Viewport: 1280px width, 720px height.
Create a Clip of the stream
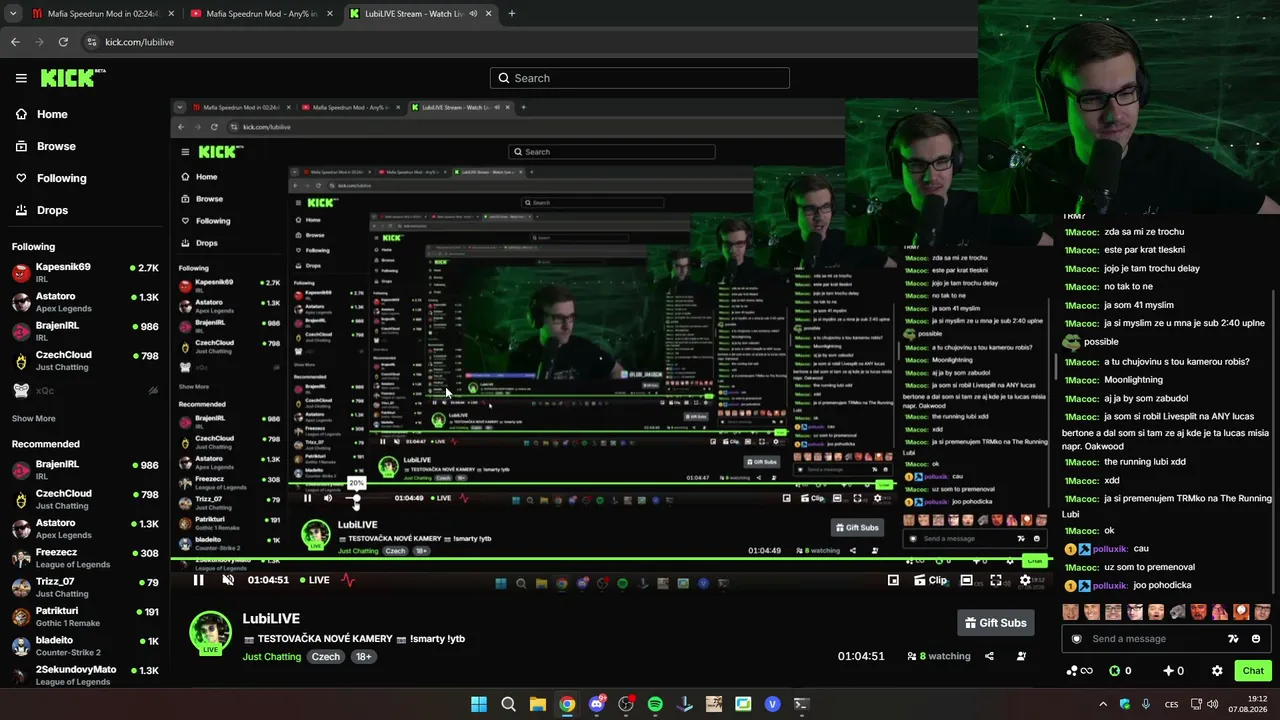931,580
